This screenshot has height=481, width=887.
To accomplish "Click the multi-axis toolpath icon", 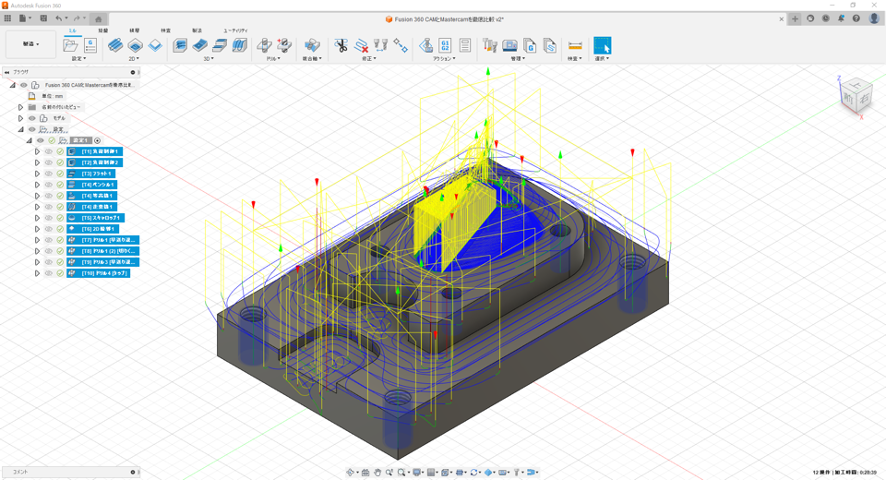I will (312, 45).
